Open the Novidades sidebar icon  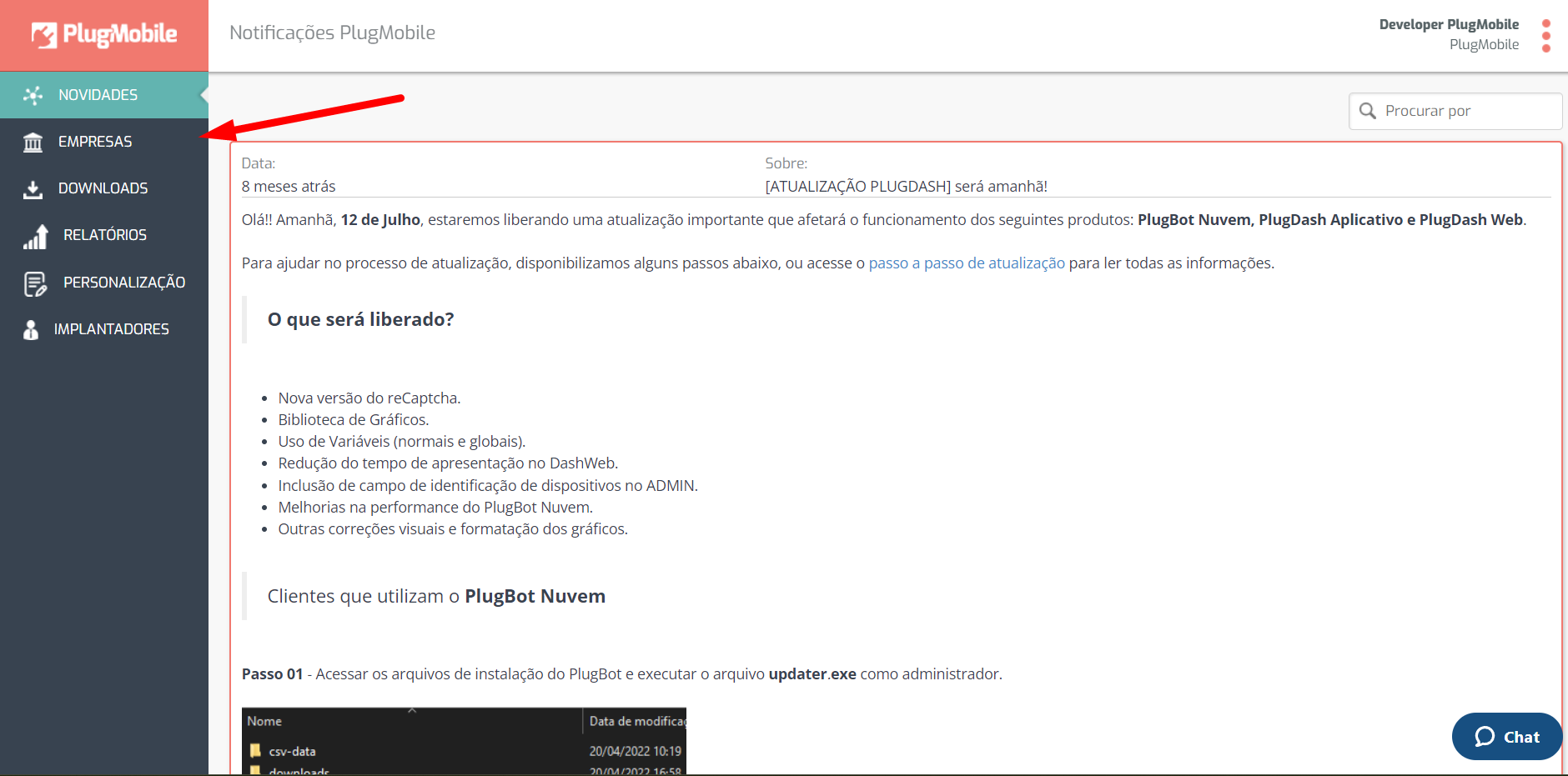(x=33, y=95)
